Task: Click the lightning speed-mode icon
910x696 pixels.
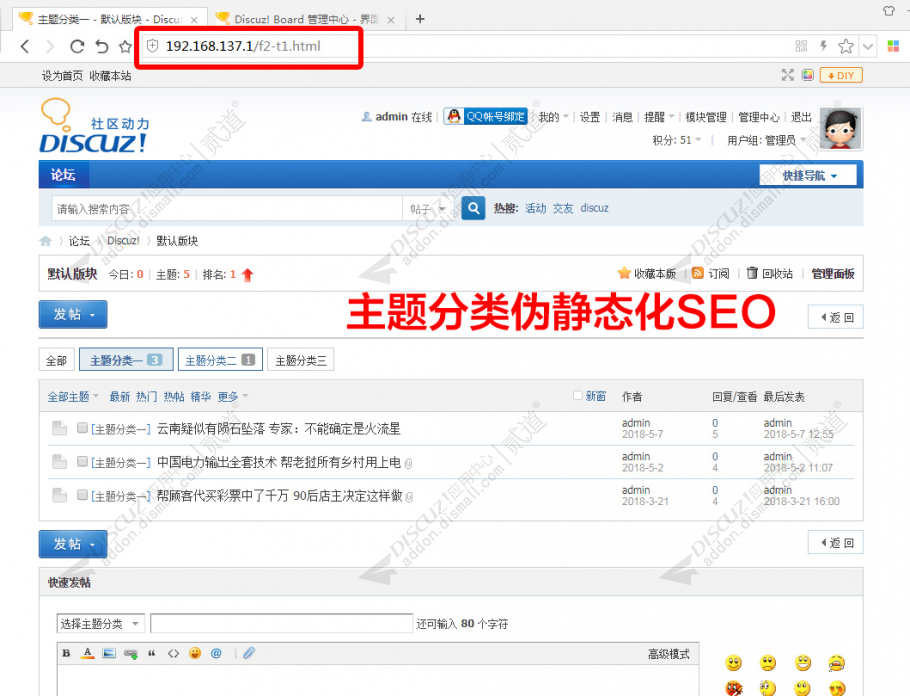Action: click(x=823, y=46)
